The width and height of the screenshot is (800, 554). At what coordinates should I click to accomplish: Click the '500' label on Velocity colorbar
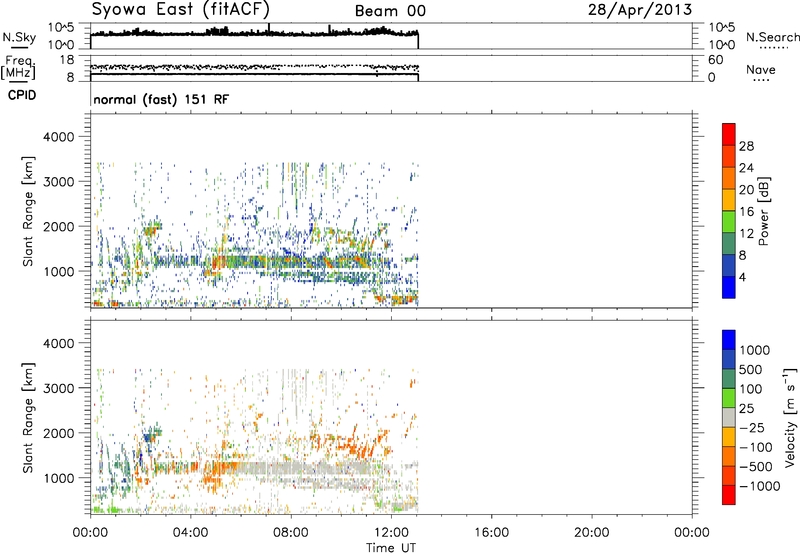coord(750,370)
